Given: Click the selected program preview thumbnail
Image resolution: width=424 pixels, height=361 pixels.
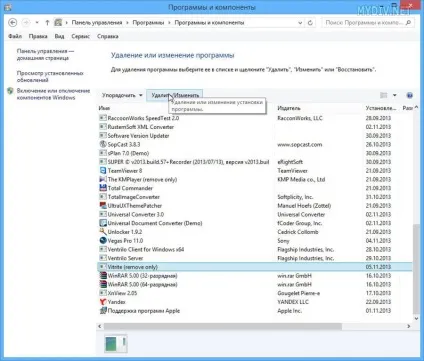Looking at the screenshot, I should tap(116, 344).
